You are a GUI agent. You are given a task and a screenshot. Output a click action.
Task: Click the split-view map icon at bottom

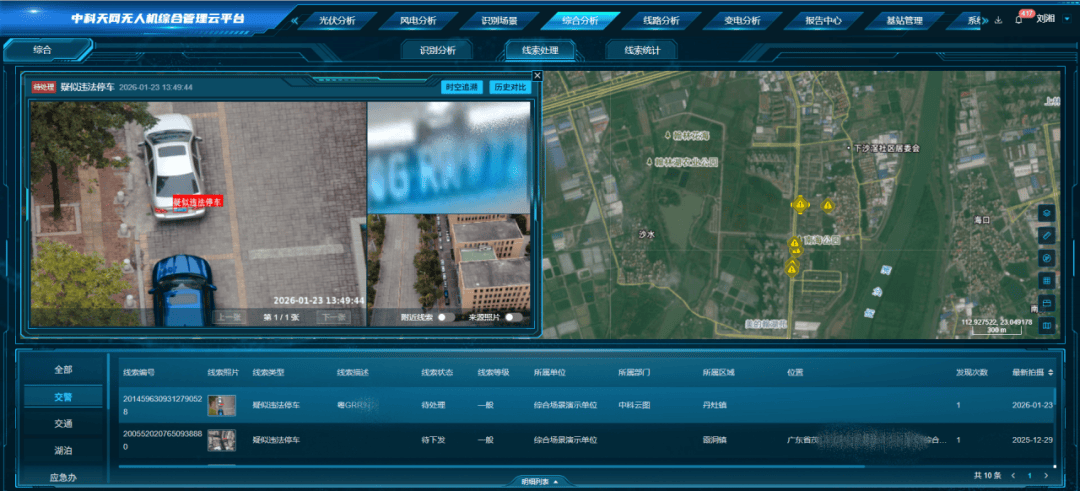(1047, 325)
